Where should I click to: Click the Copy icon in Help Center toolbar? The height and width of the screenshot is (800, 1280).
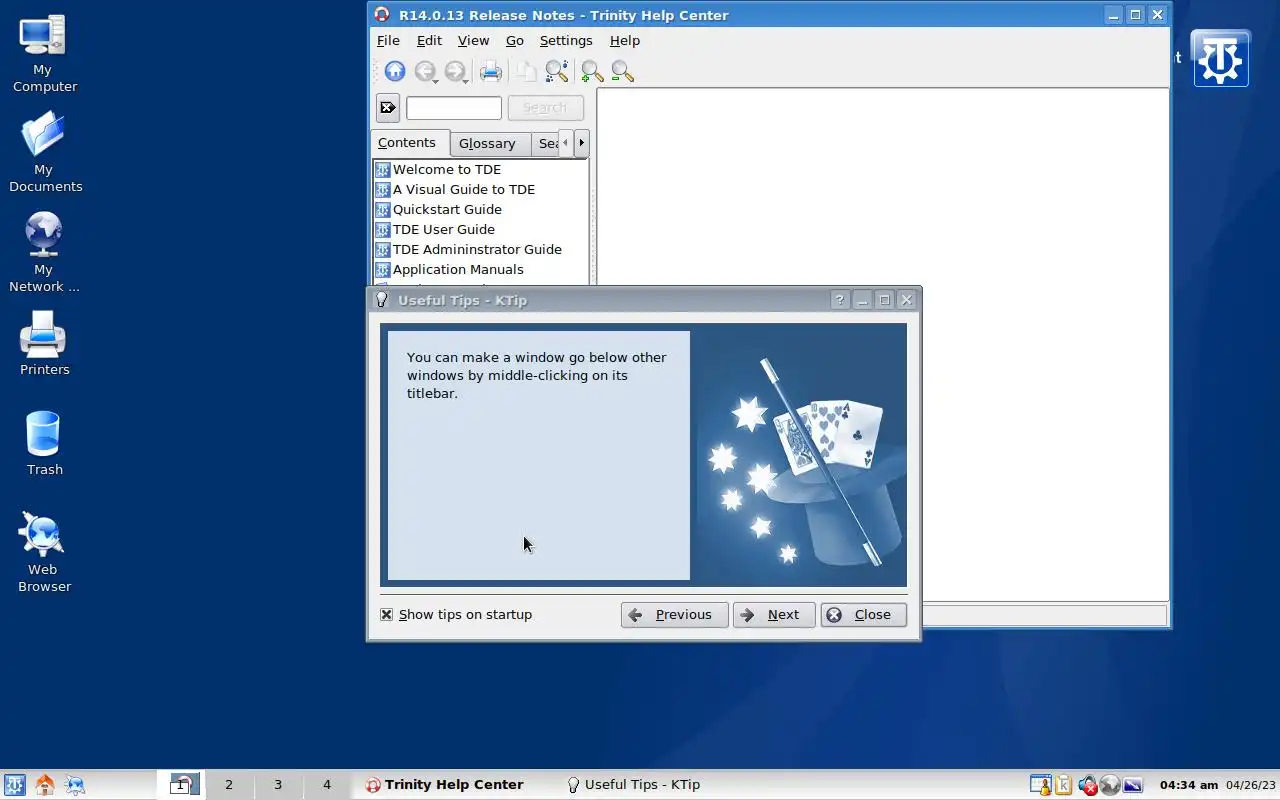coord(526,71)
